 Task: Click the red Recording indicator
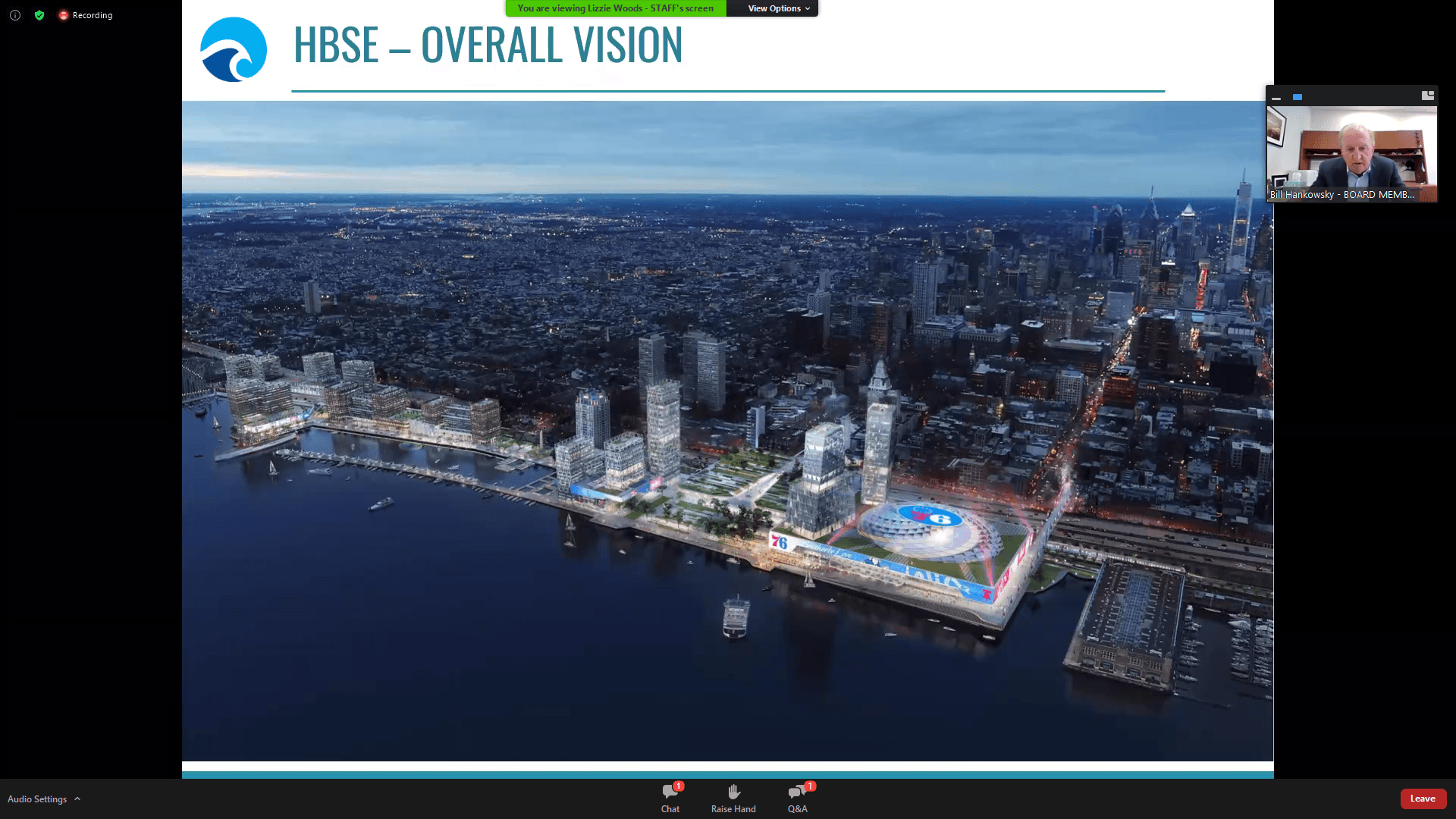pos(85,15)
